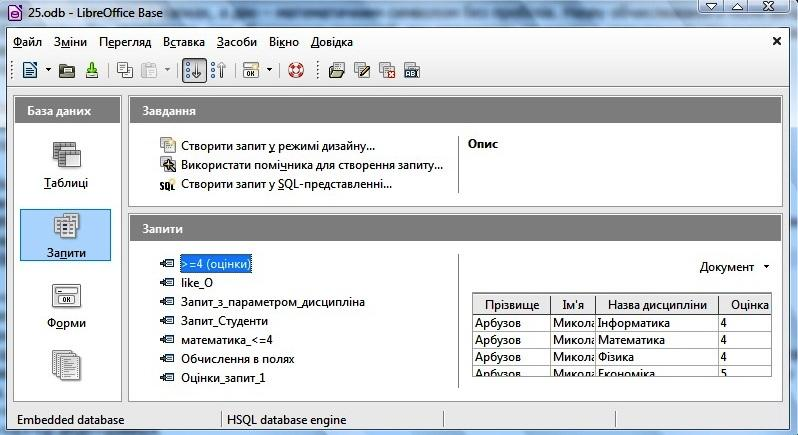Click the query wizard icon
The height and width of the screenshot is (435, 798).
tap(167, 164)
